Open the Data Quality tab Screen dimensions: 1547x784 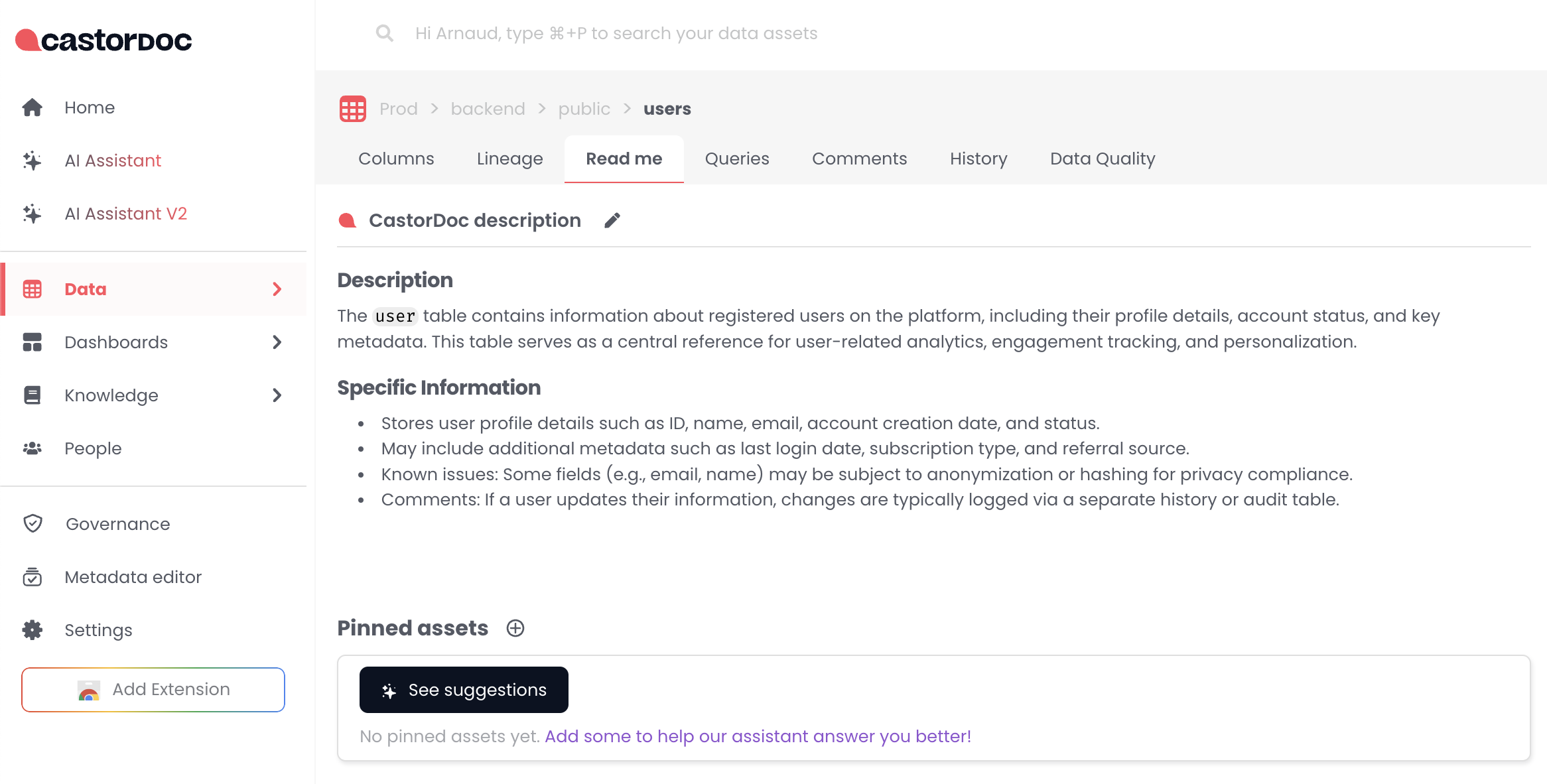pos(1102,159)
